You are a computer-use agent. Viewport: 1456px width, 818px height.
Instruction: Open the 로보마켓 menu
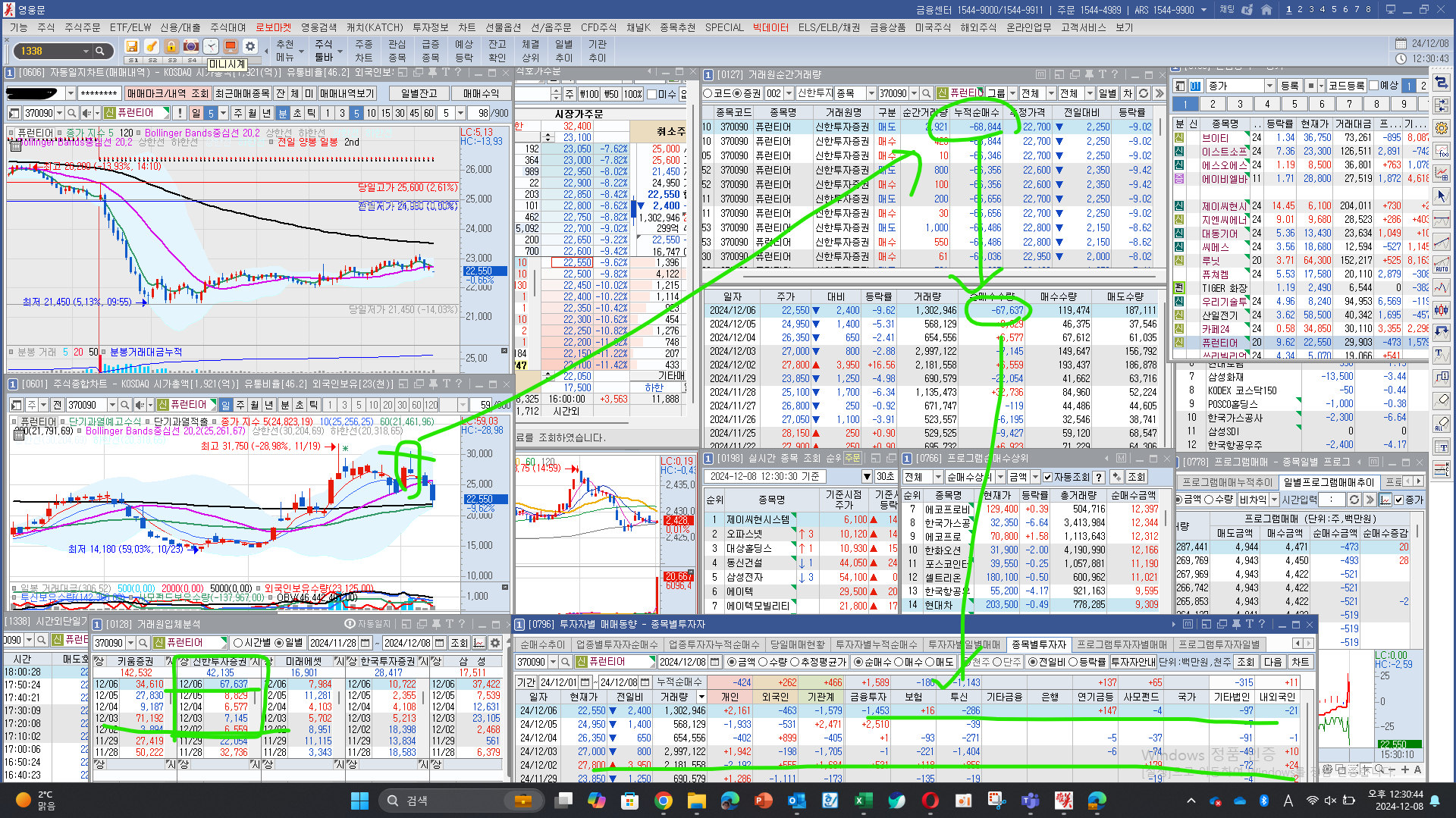[x=273, y=27]
